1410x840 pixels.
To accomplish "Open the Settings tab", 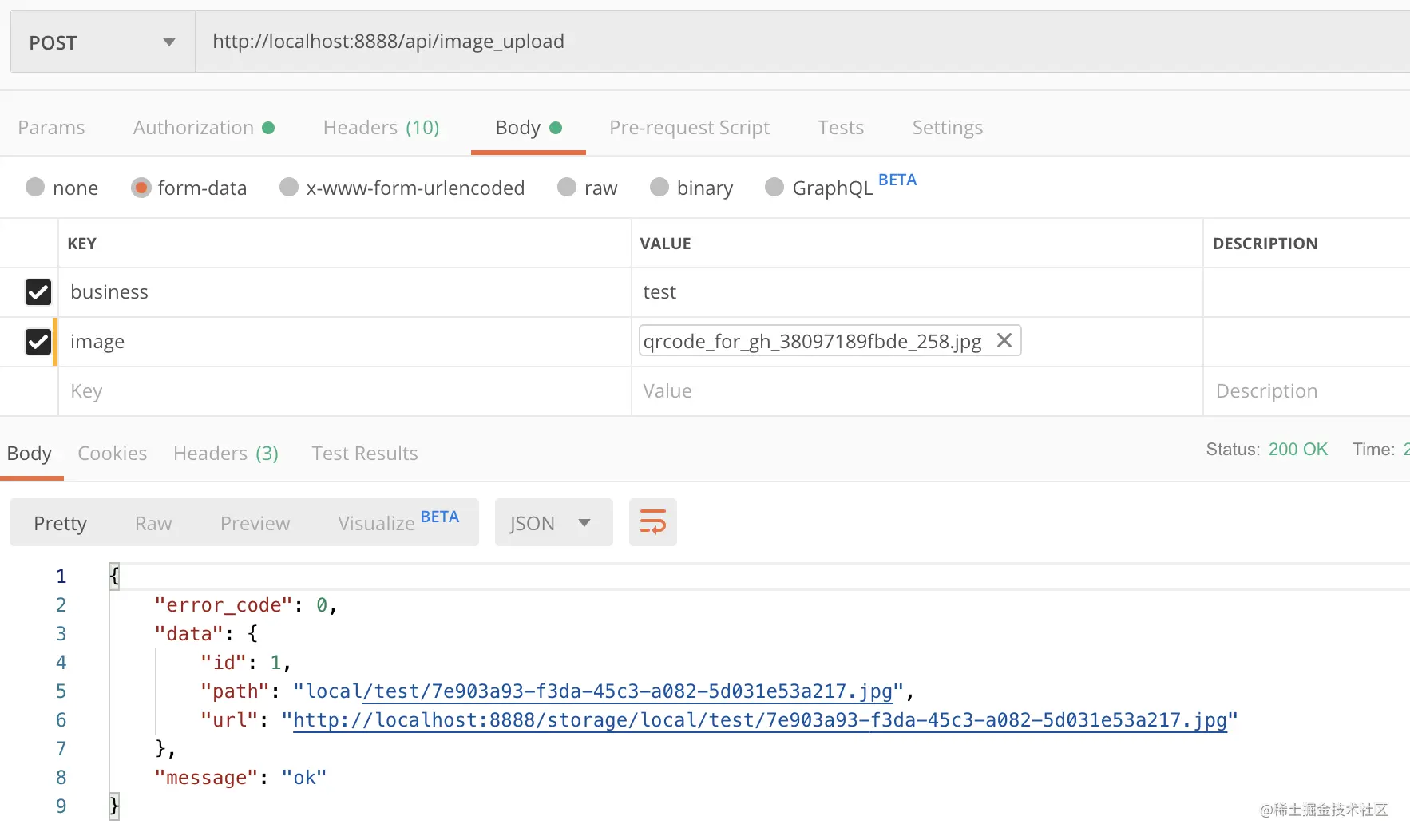I will 947,128.
